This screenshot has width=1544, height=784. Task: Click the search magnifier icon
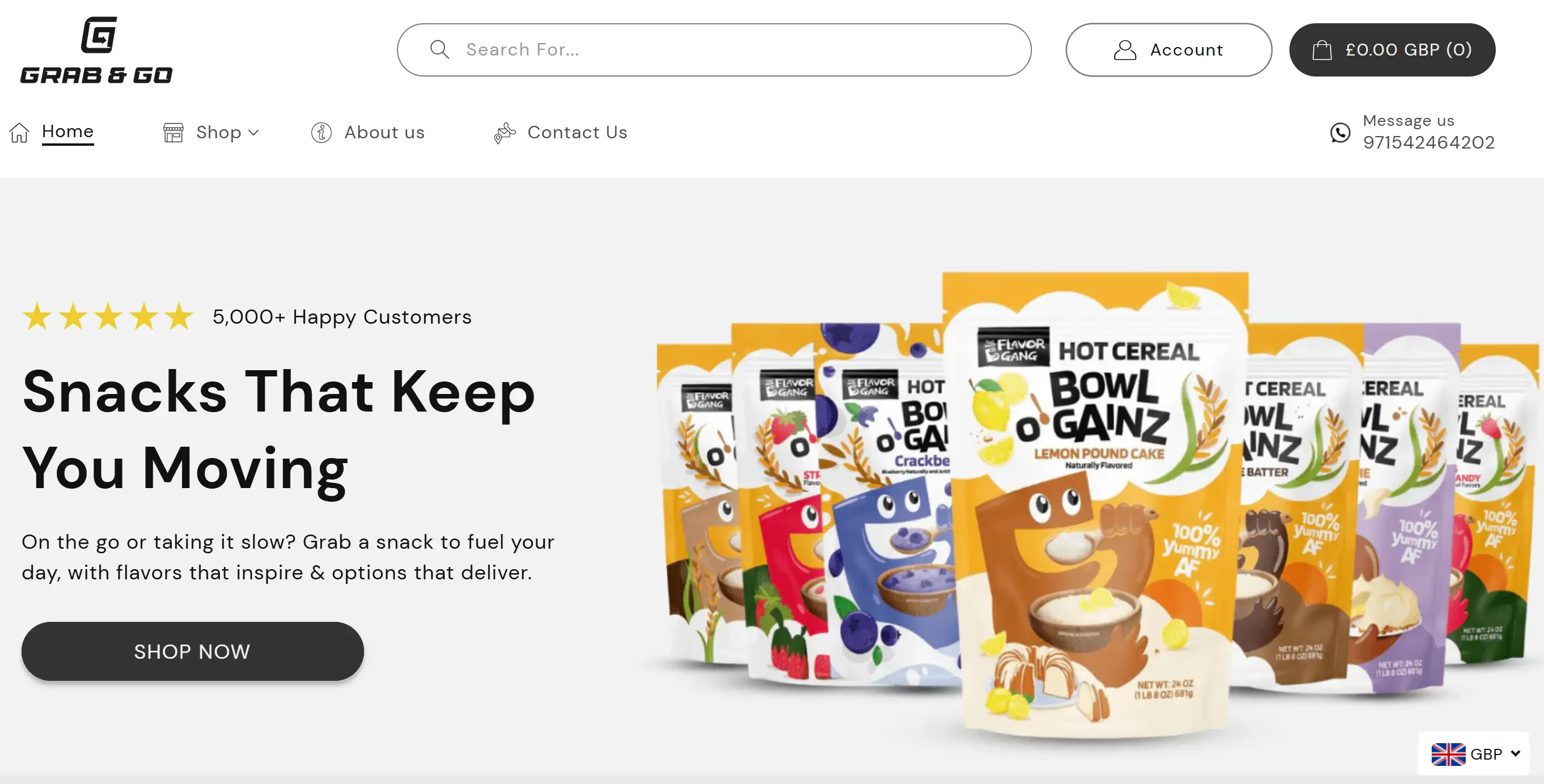click(x=439, y=50)
